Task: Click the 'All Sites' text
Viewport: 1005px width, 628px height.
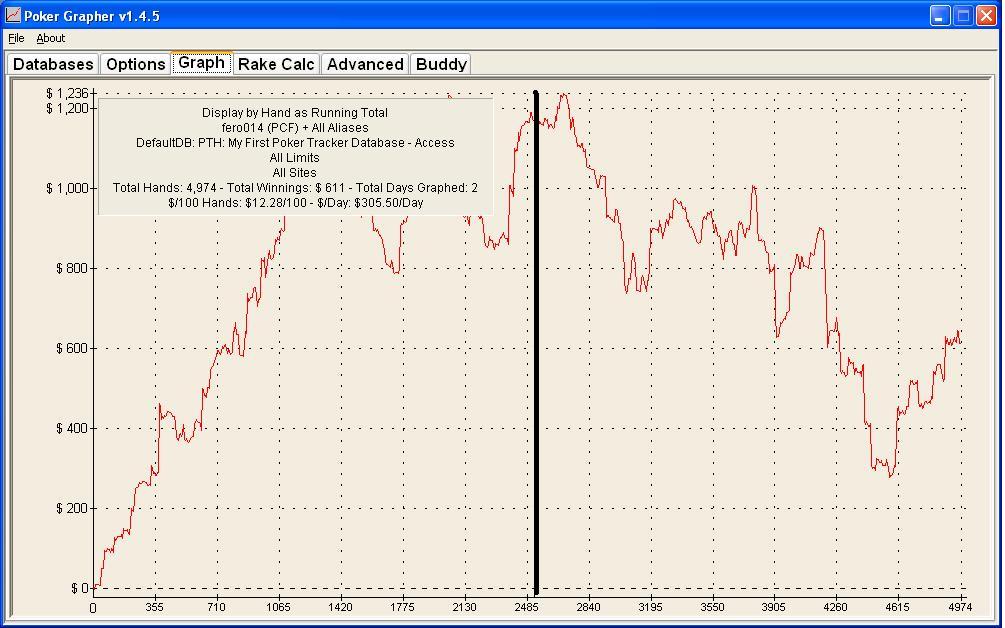Action: click(295, 172)
